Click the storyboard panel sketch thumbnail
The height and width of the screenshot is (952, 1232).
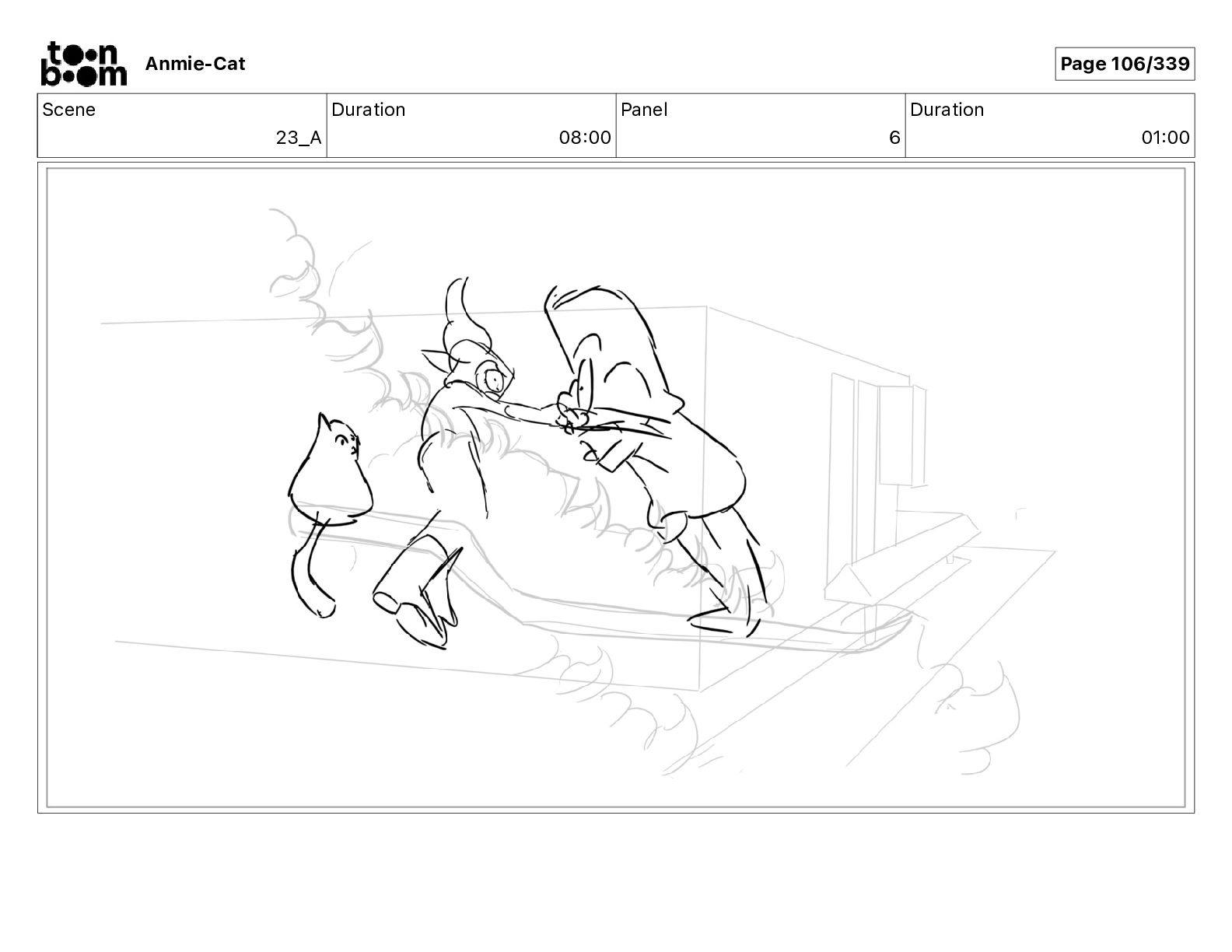click(616, 488)
